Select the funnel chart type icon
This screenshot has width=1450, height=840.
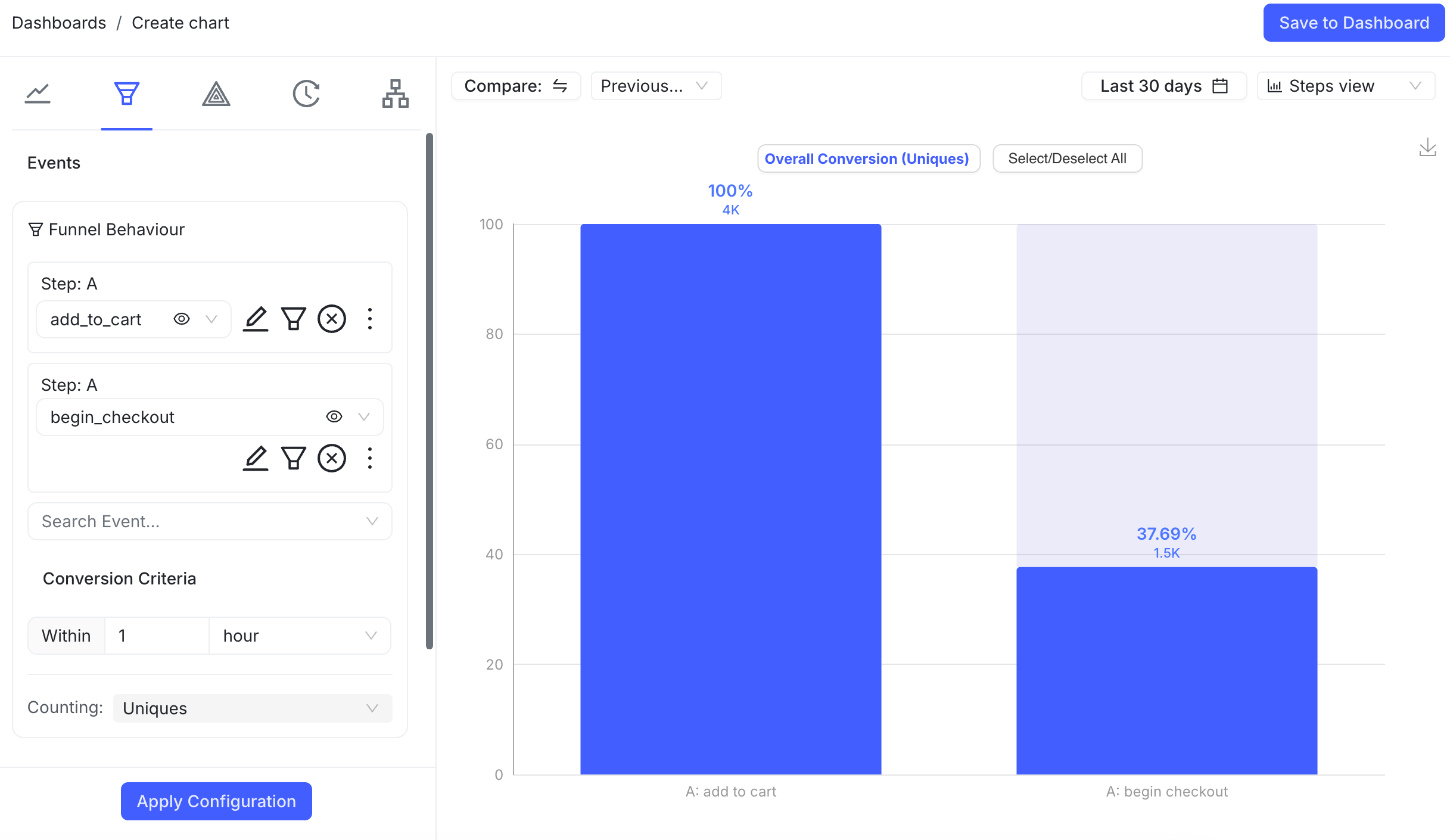pyautogui.click(x=127, y=93)
